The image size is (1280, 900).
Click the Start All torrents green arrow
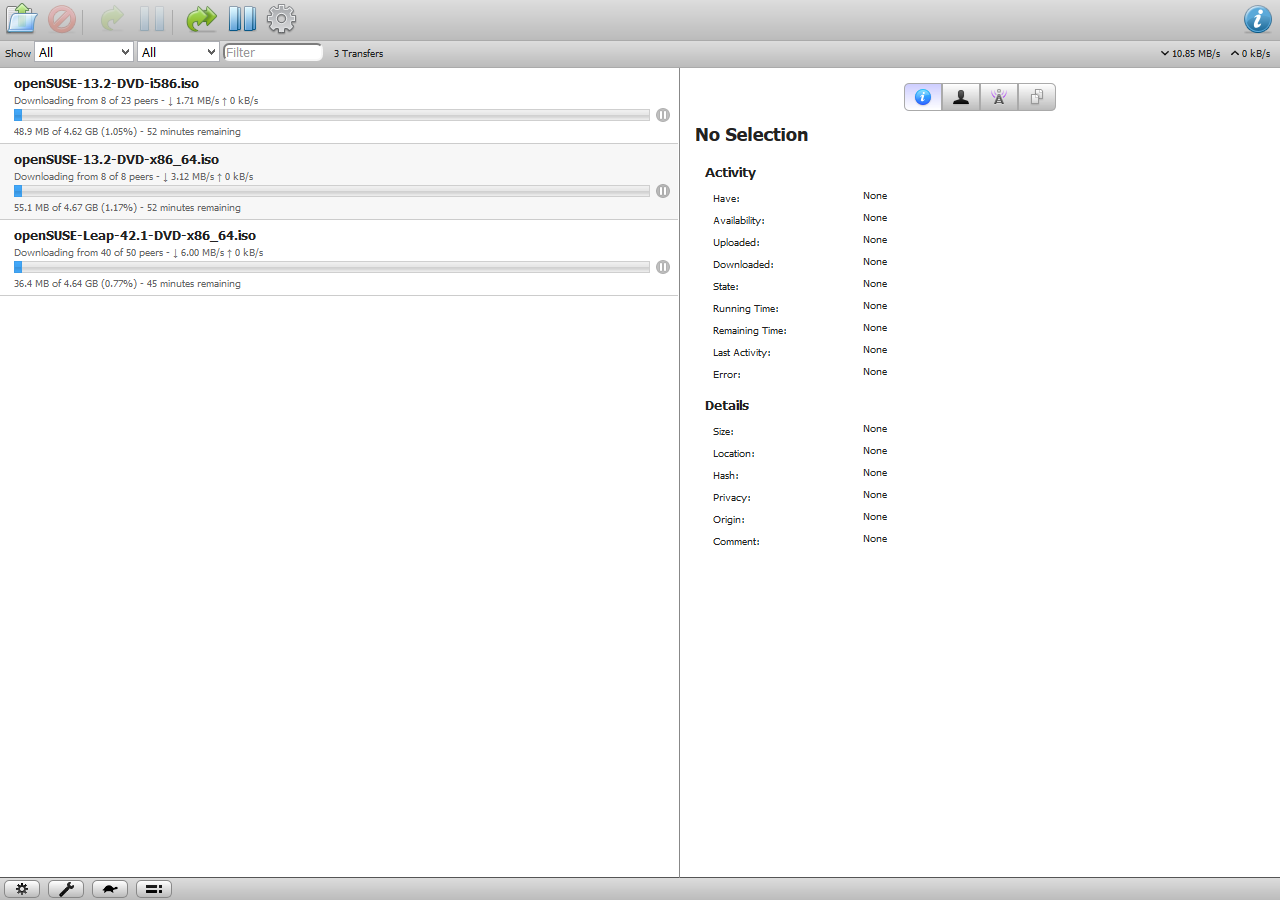tap(201, 19)
